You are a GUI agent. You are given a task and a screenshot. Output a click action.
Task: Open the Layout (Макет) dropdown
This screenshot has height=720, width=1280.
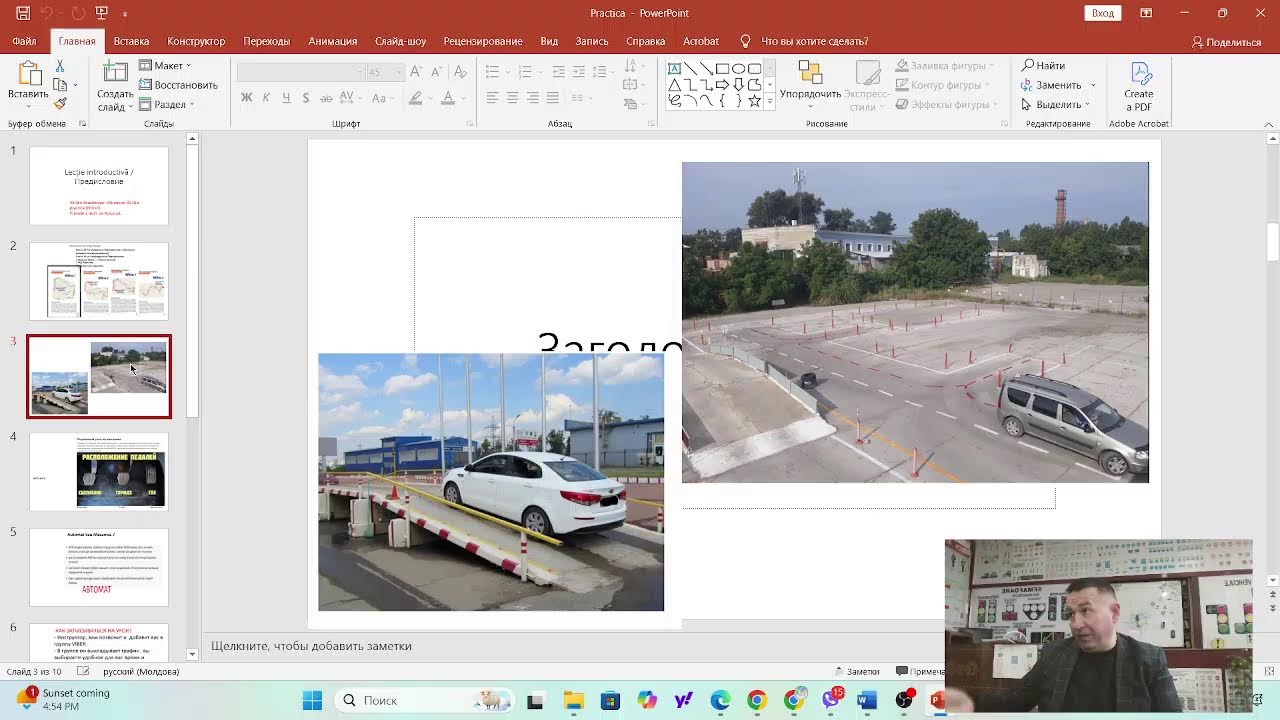point(165,66)
